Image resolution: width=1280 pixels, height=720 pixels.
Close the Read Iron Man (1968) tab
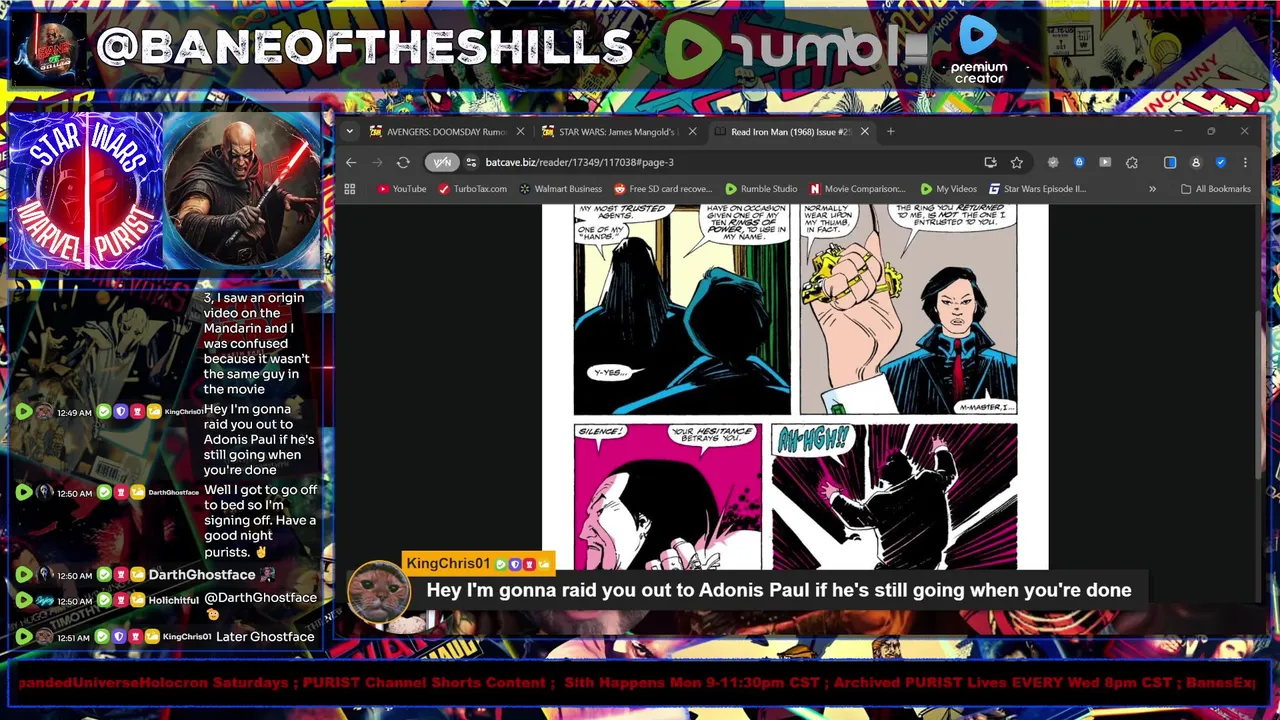pos(864,131)
